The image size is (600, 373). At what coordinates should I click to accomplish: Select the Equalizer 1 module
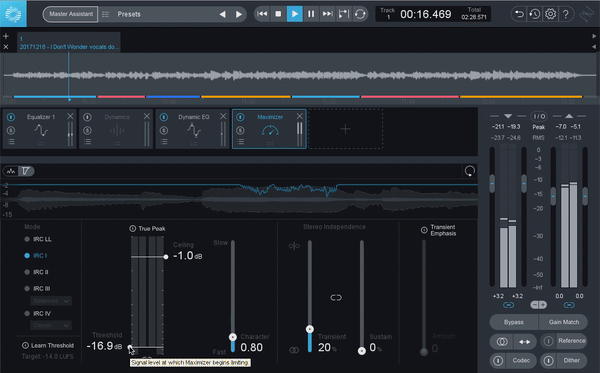coord(41,130)
